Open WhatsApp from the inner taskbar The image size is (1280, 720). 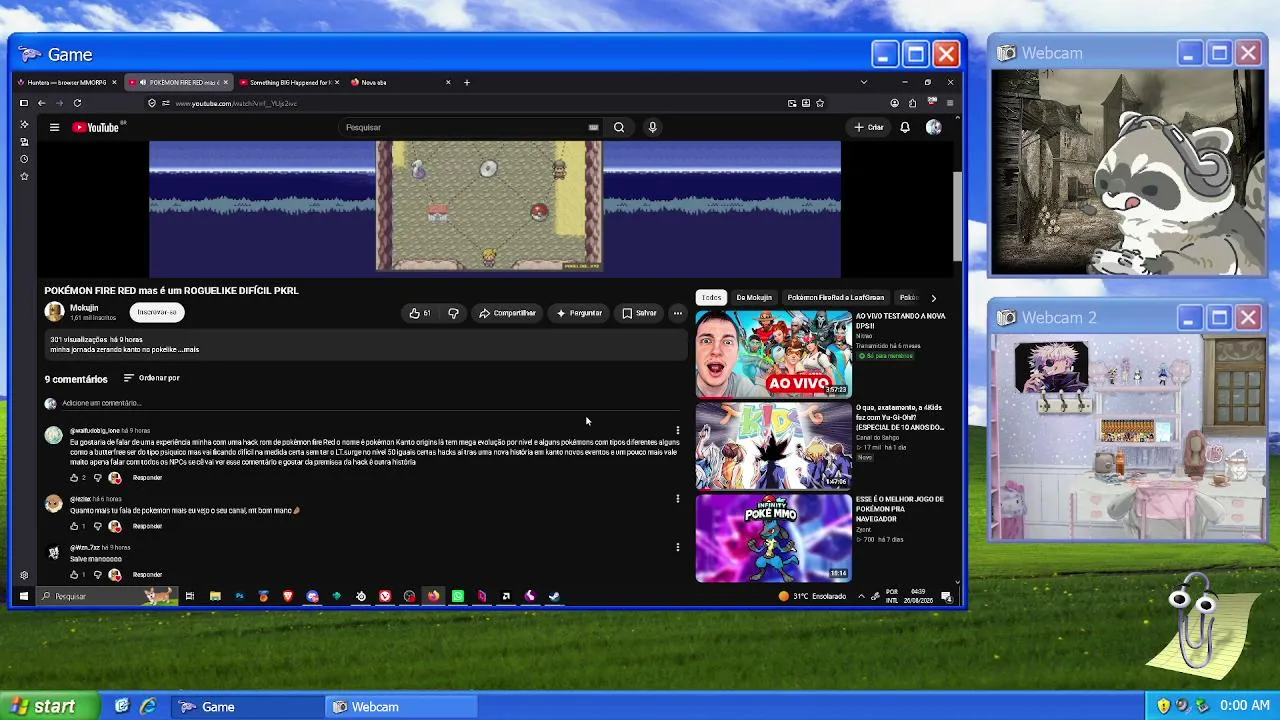458,596
